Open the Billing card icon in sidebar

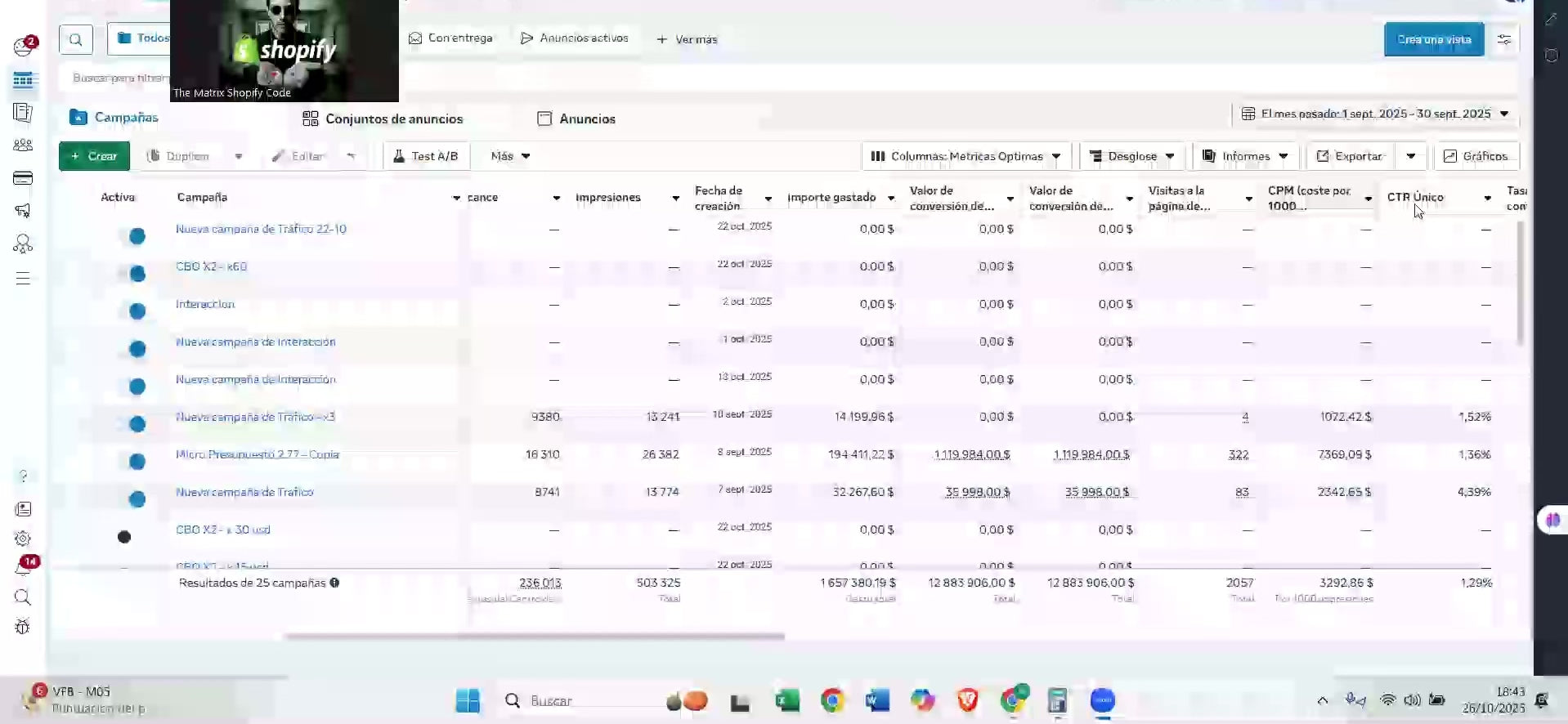pyautogui.click(x=23, y=178)
